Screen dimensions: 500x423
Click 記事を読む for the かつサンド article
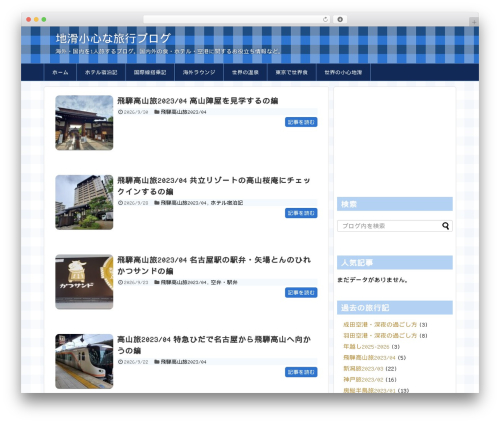(301, 293)
